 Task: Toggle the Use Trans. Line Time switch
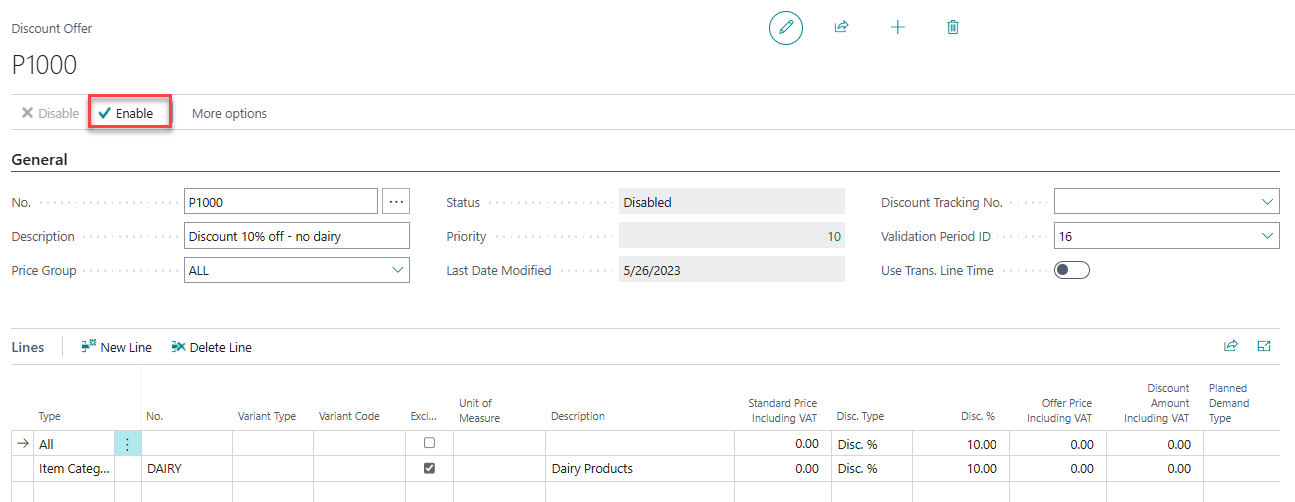tap(1071, 270)
